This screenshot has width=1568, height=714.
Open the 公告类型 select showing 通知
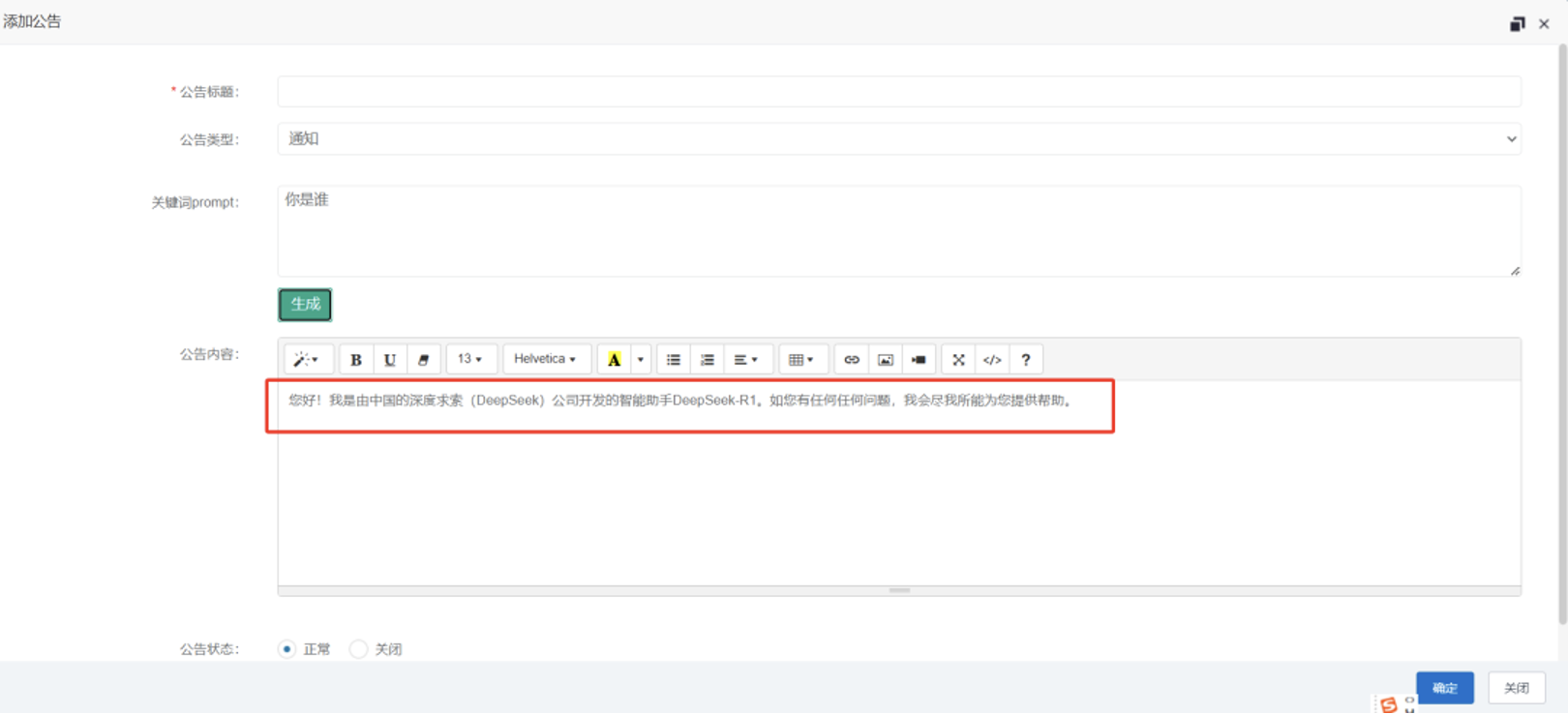tap(899, 139)
